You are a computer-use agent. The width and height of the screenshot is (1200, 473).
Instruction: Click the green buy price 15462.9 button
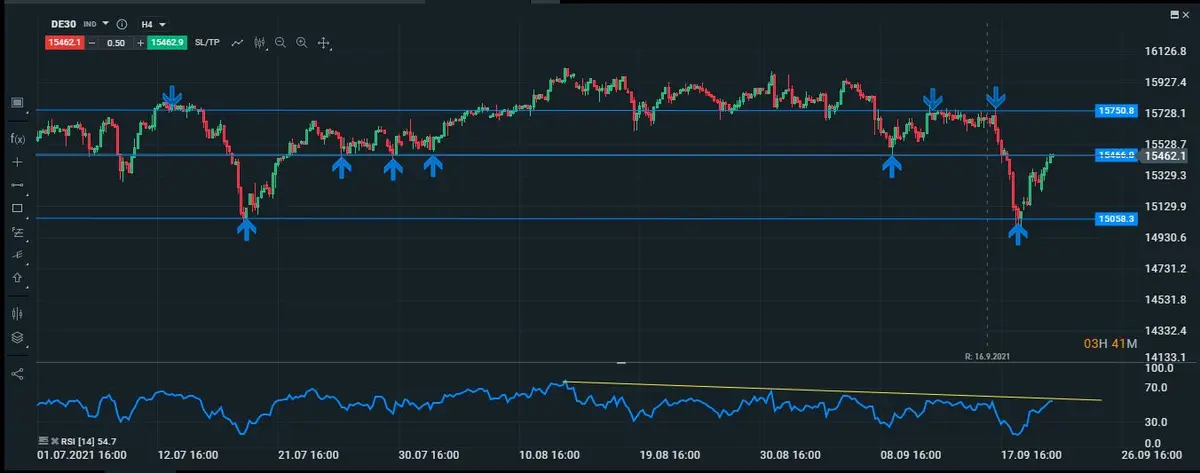[x=168, y=43]
